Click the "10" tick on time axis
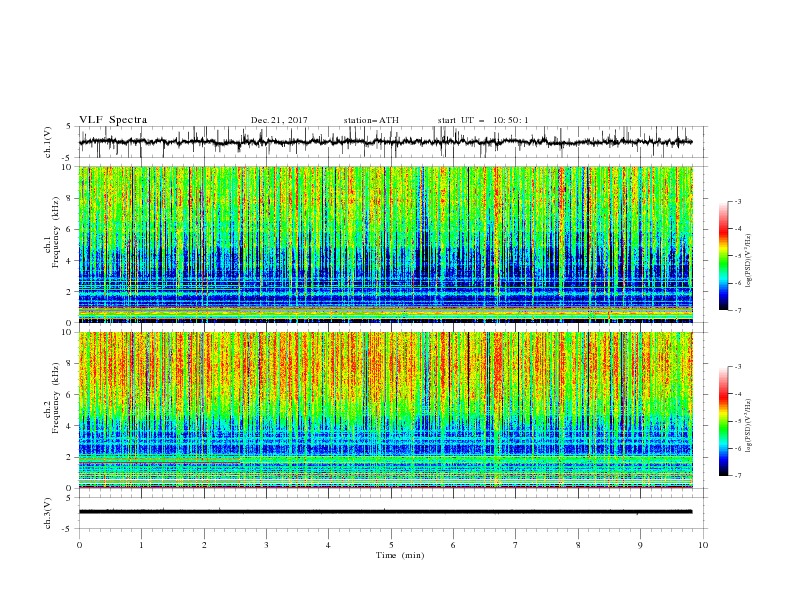 tap(703, 545)
